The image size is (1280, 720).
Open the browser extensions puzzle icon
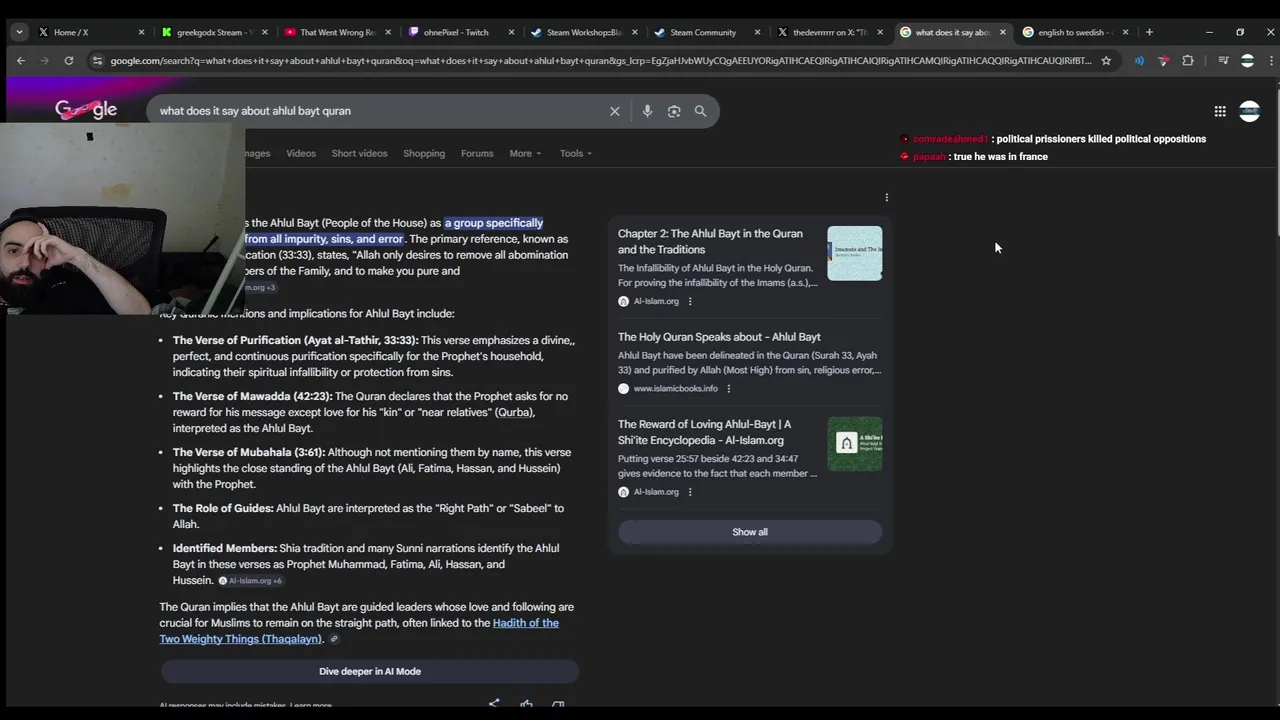[x=1188, y=61]
